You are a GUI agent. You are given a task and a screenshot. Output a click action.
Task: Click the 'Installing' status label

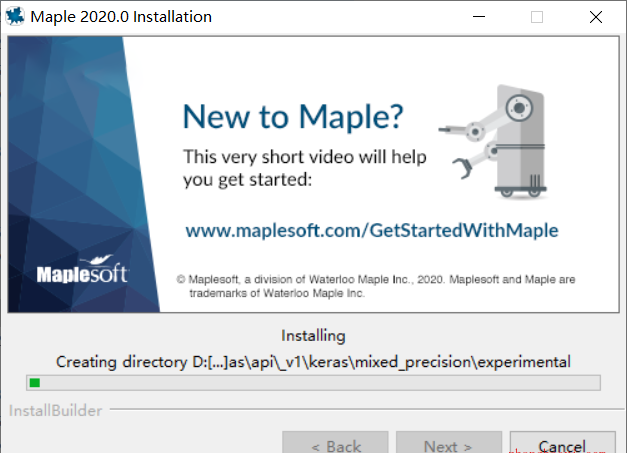point(313,335)
